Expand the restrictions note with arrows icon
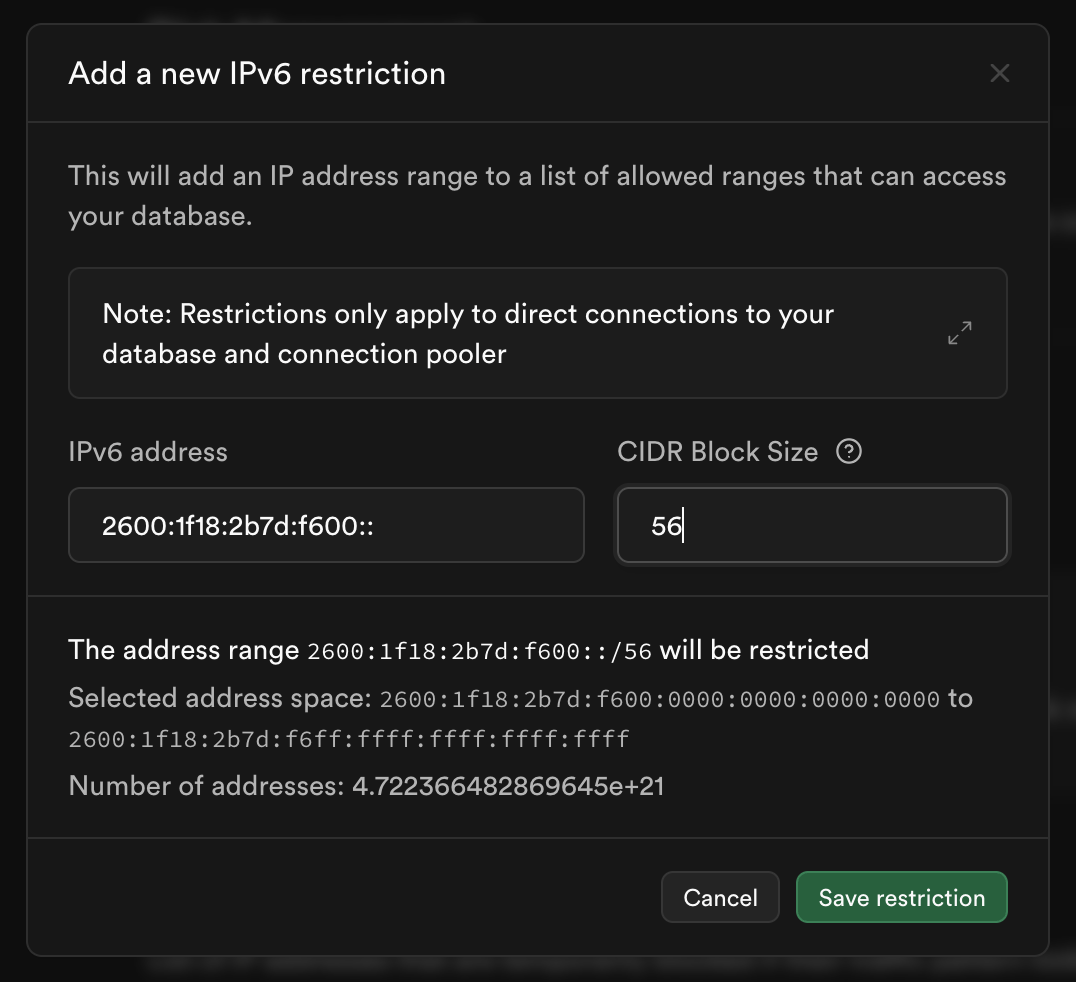 (959, 333)
